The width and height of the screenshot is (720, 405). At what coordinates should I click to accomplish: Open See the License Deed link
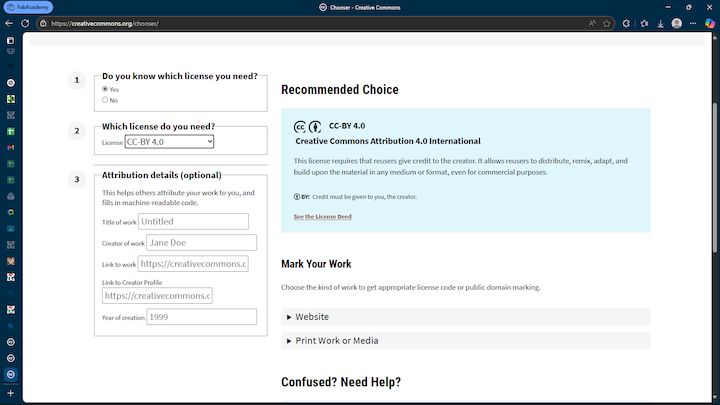[x=322, y=216]
